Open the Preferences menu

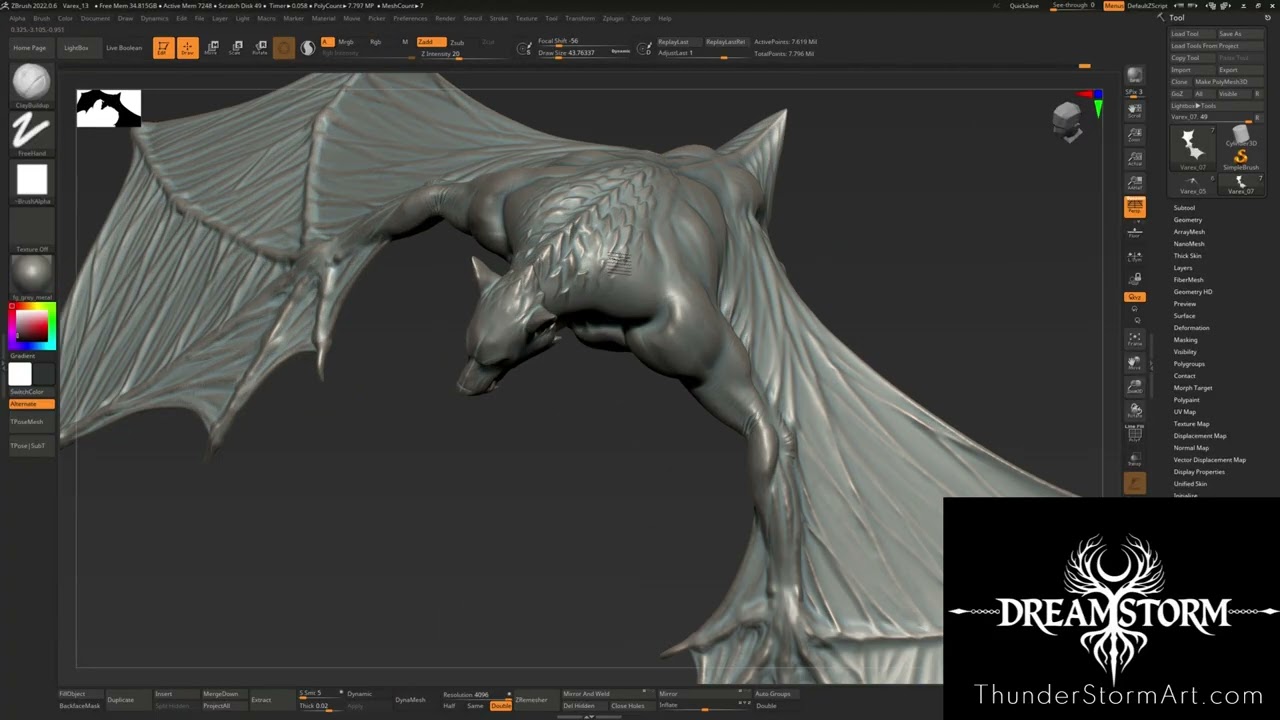click(410, 18)
